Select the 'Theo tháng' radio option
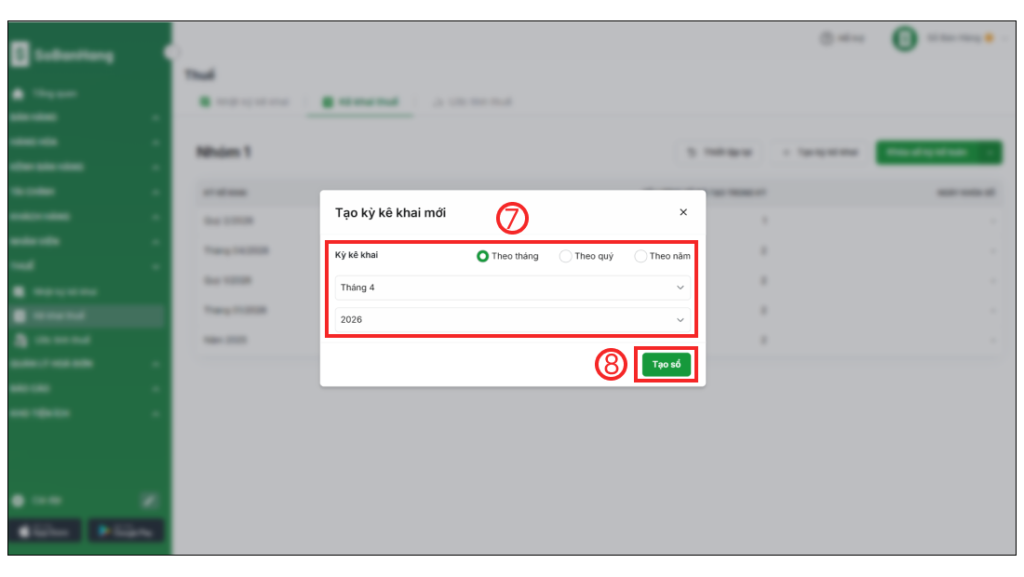 pos(483,256)
